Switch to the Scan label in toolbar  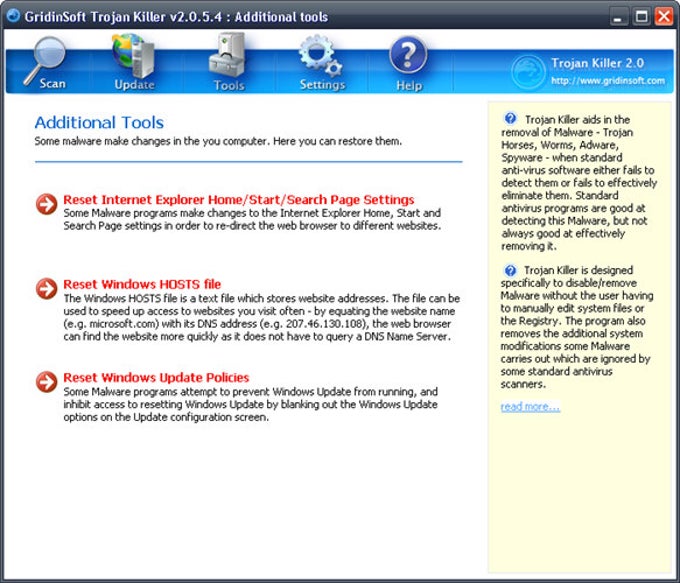(x=52, y=83)
